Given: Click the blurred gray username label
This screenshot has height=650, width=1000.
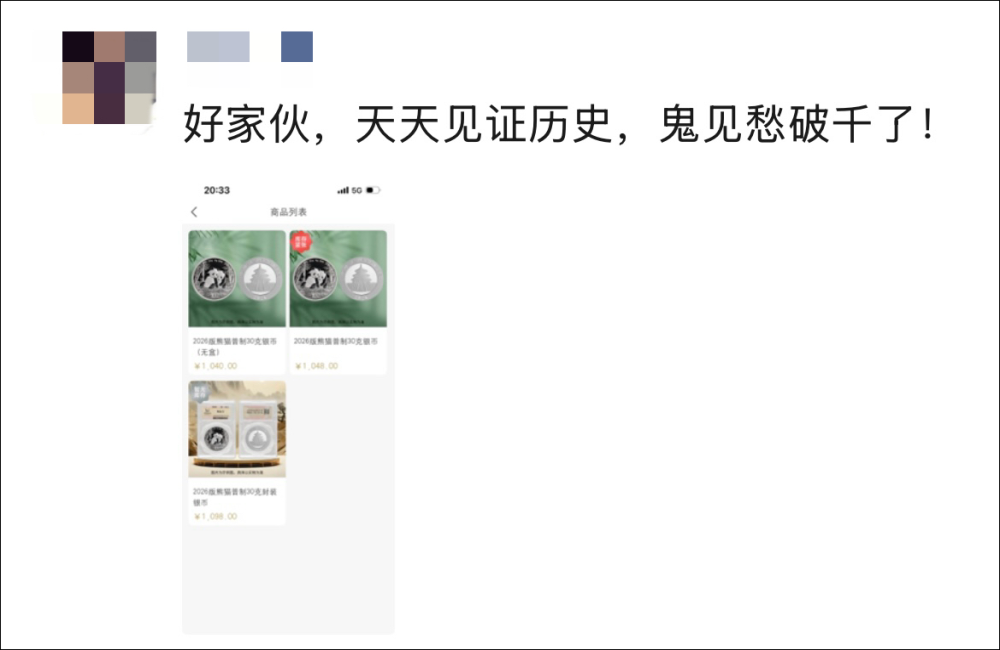Looking at the screenshot, I should [218, 47].
